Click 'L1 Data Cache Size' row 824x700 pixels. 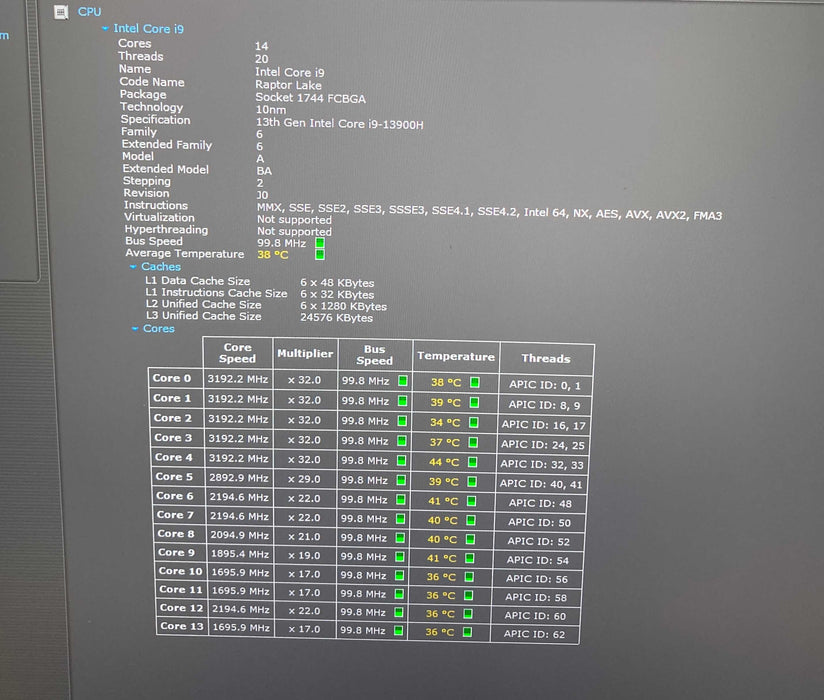(x=260, y=282)
